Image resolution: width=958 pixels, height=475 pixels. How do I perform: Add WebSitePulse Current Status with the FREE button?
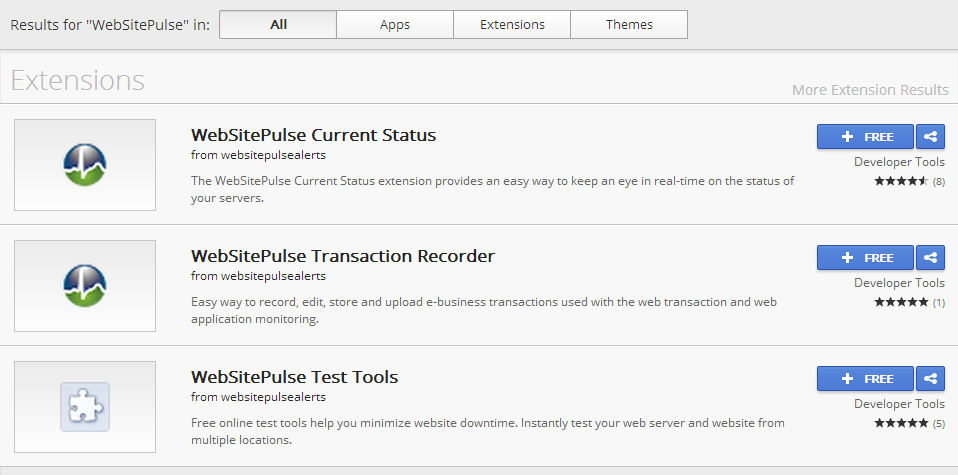tap(865, 137)
